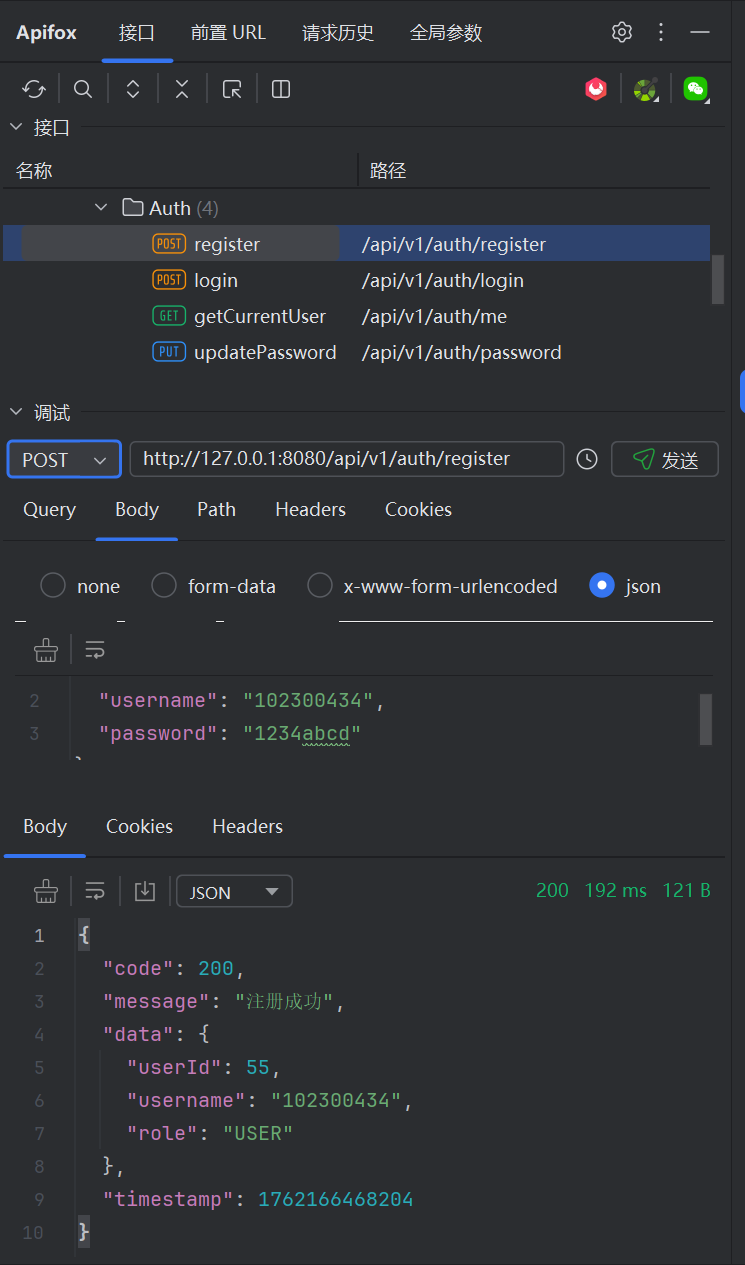Click the minimize panel dash icon
The image size is (745, 1265).
700,32
